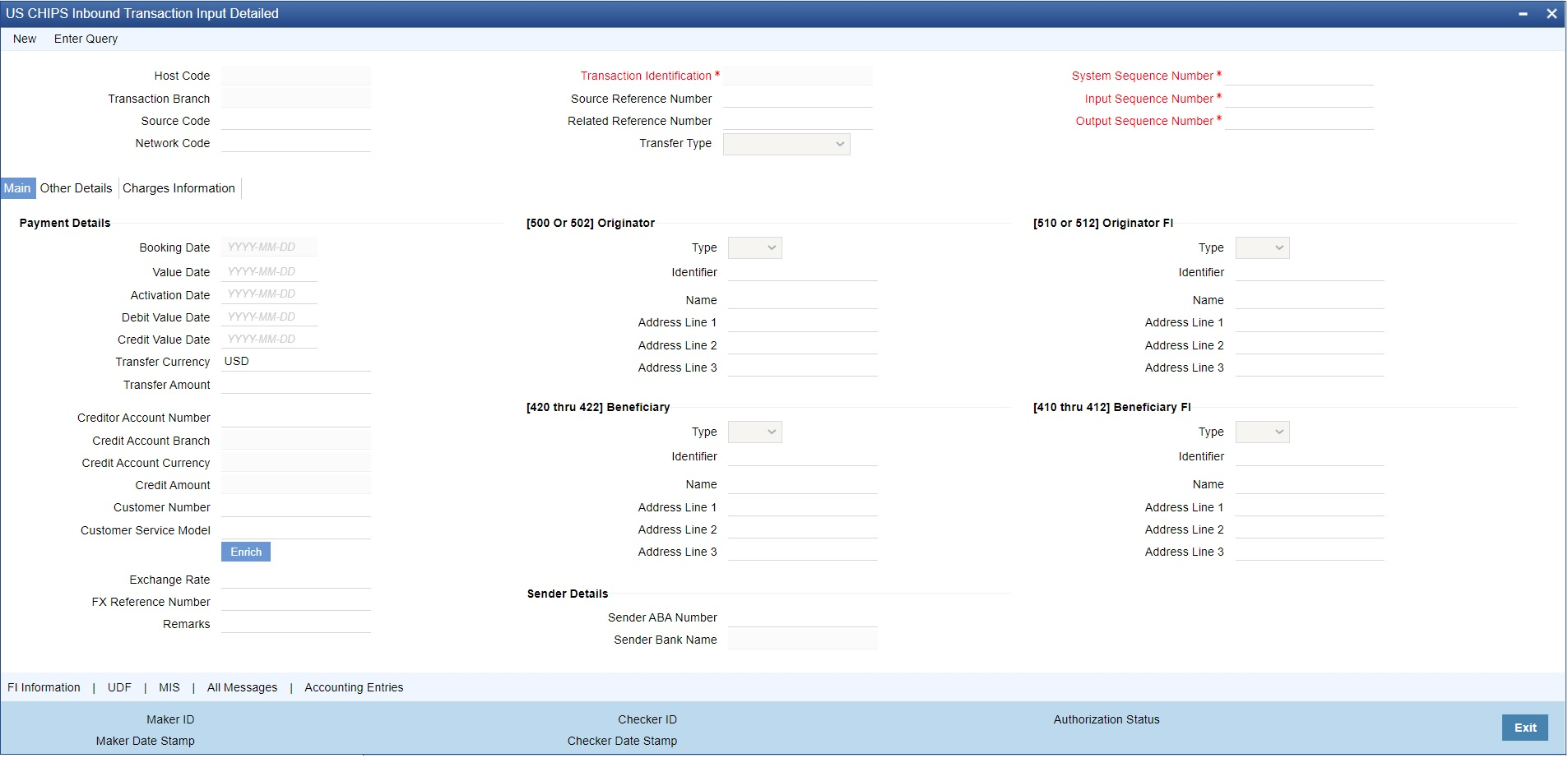Click the Value Date field
1568x758 pixels.
[x=269, y=271]
